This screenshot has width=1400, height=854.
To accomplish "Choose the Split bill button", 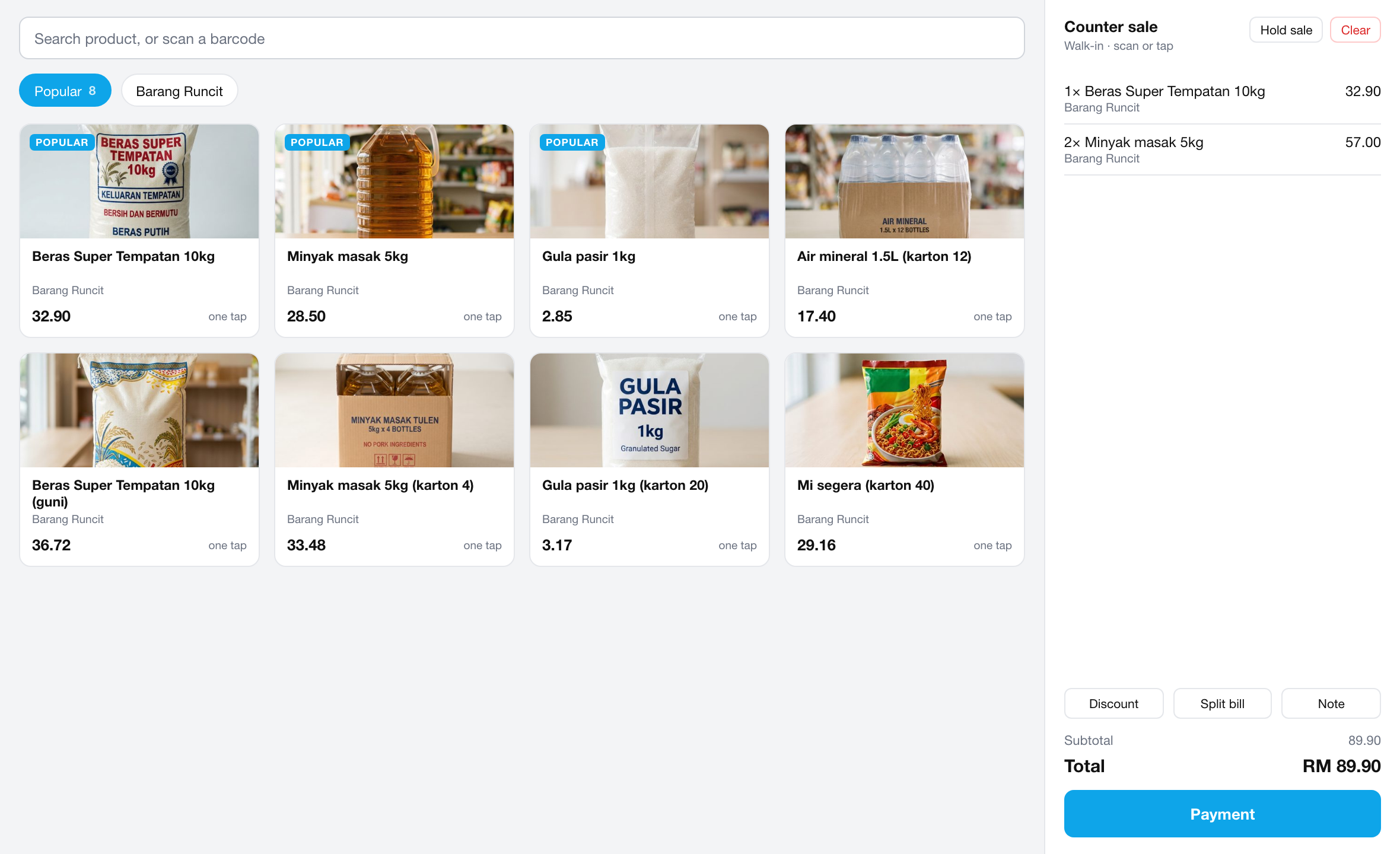I will tap(1222, 703).
